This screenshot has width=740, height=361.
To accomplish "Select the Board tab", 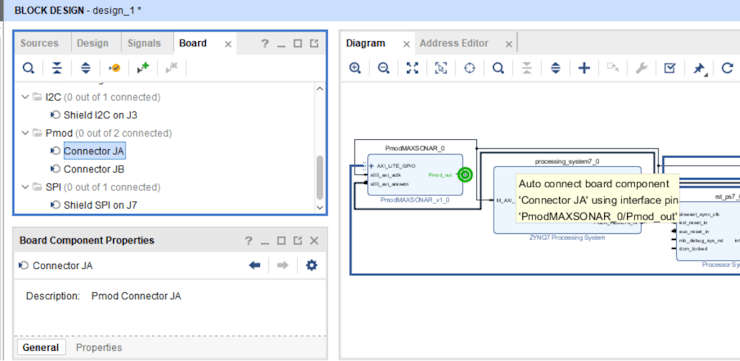I will pyautogui.click(x=193, y=43).
